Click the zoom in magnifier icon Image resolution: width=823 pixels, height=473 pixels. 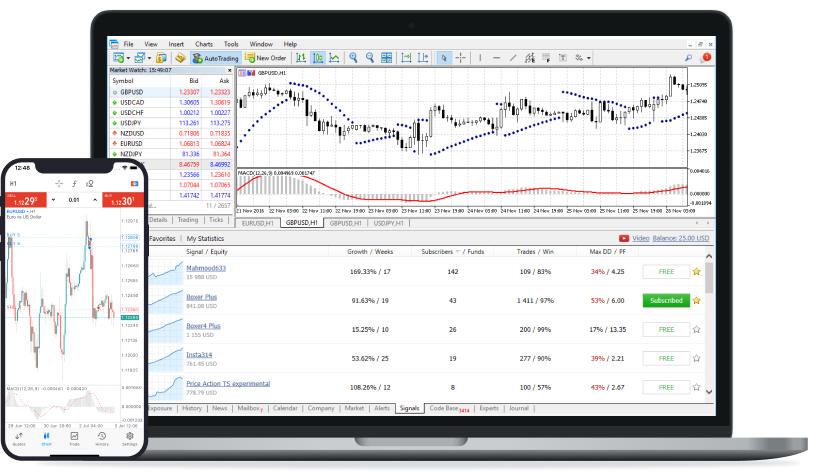coord(355,58)
